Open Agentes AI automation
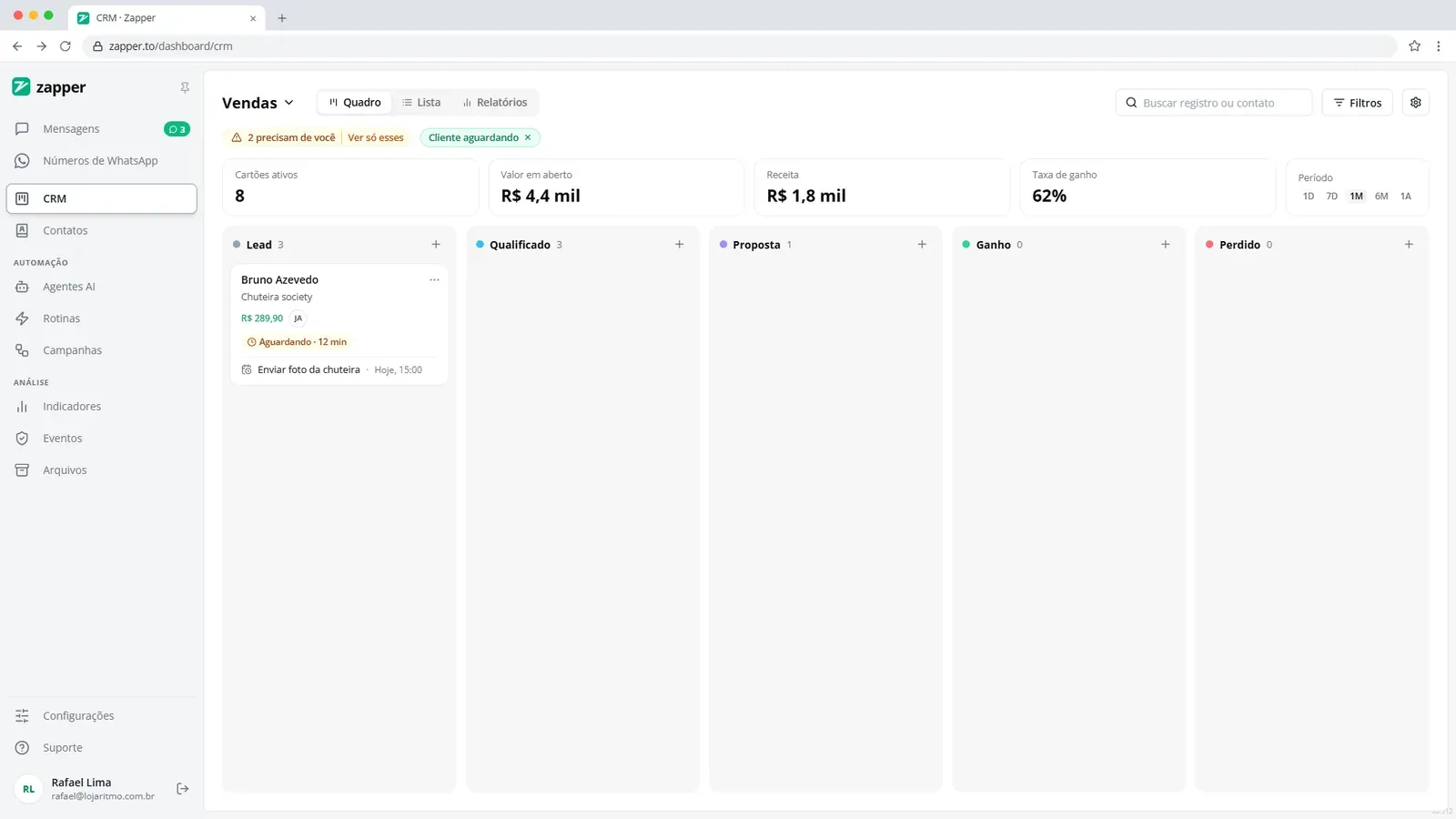 pyautogui.click(x=102, y=287)
